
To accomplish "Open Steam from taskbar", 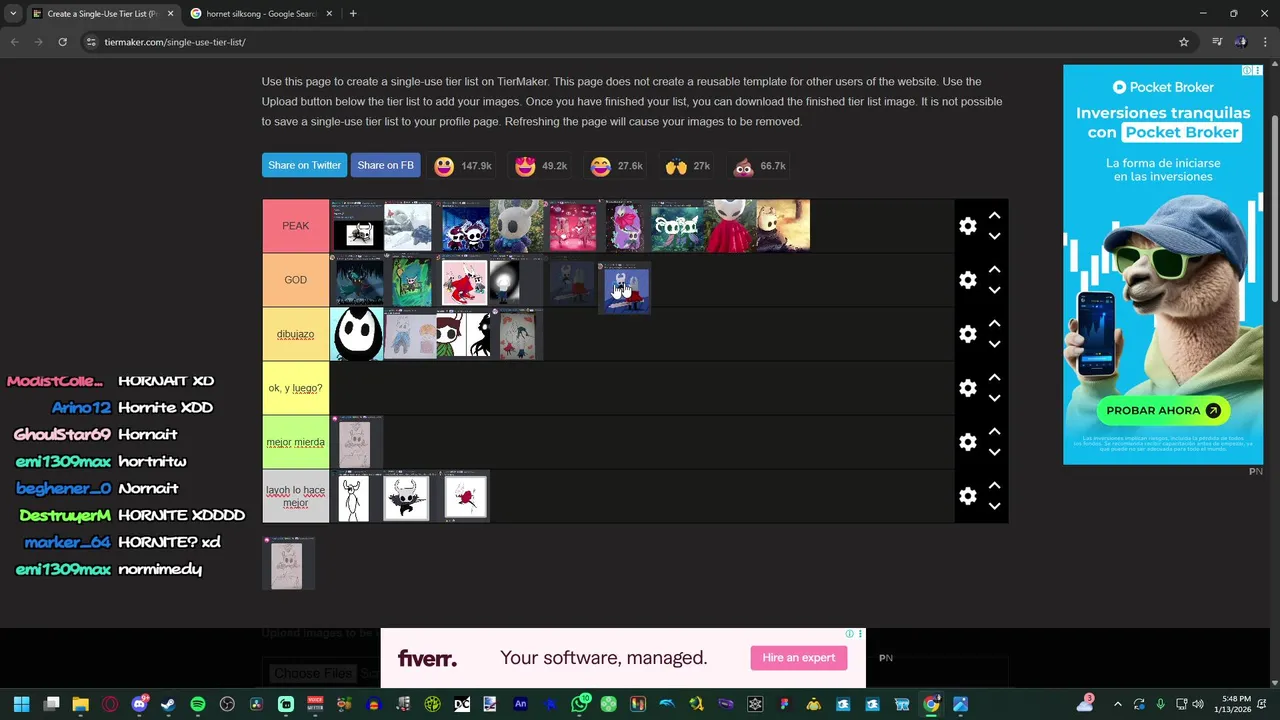I will coord(168,704).
